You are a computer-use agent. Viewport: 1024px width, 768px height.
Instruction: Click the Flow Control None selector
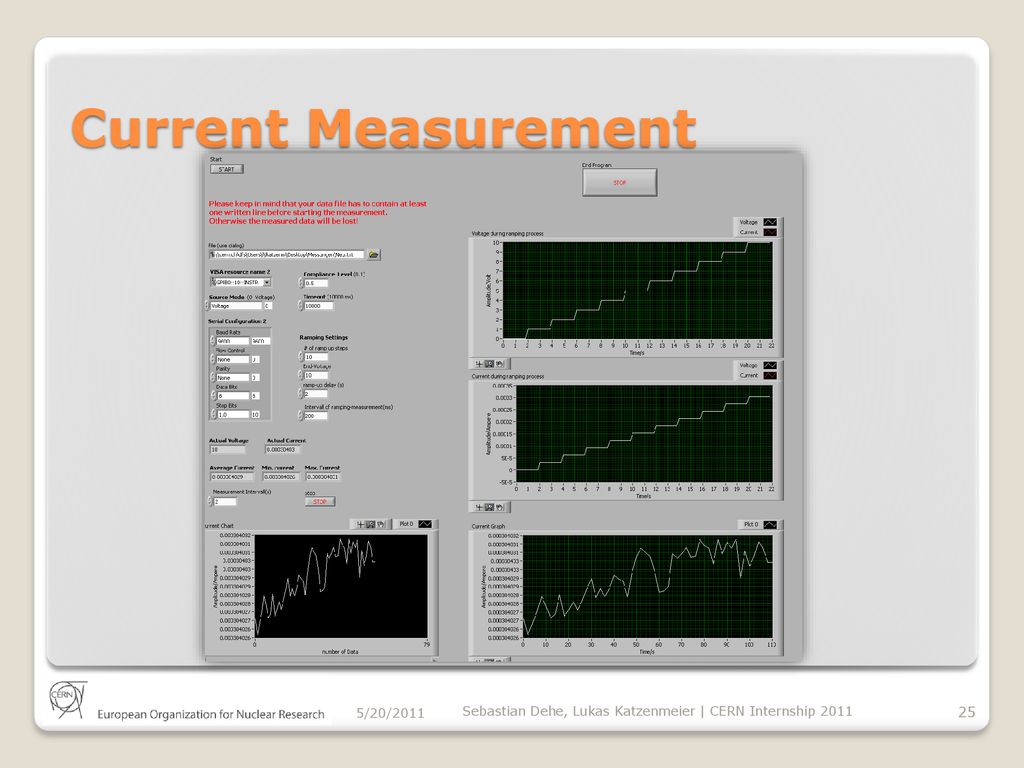tap(232, 359)
